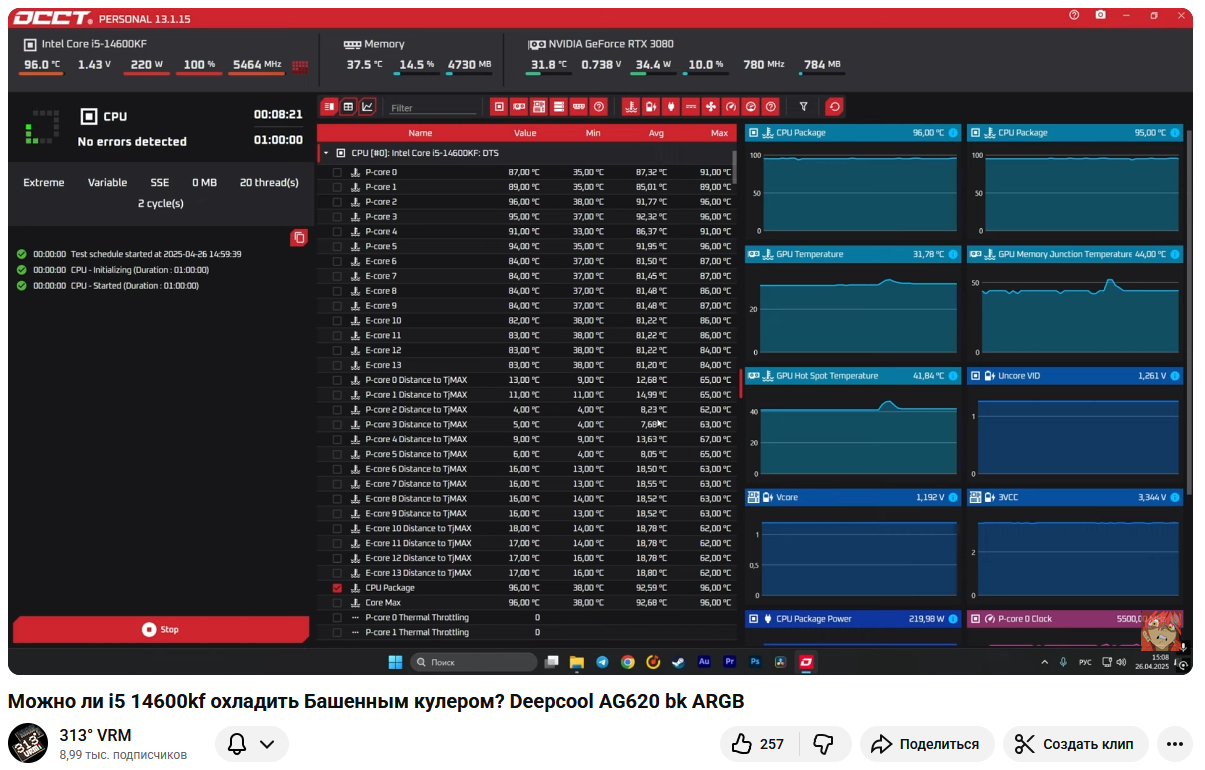The height and width of the screenshot is (770, 1205).
Task: Click the graphs panel vertical scrollbar
Action: pos(1188,310)
